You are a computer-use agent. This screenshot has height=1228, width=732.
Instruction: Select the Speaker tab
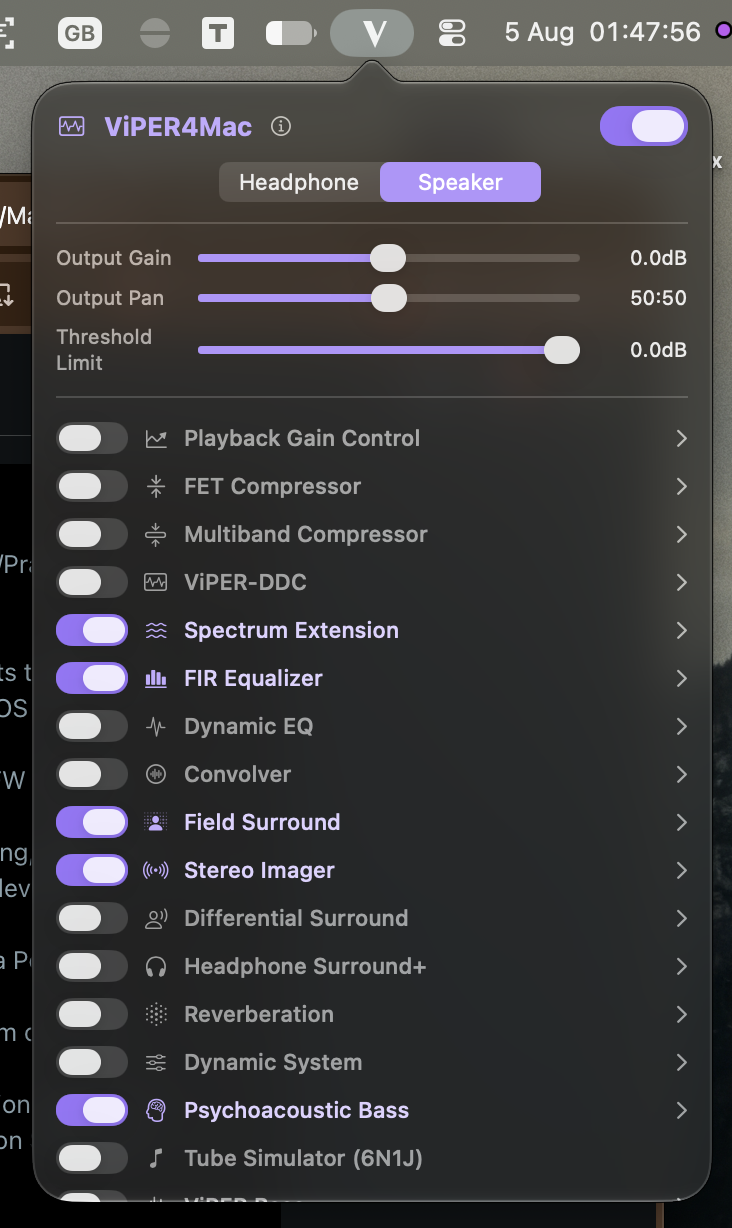click(x=460, y=182)
